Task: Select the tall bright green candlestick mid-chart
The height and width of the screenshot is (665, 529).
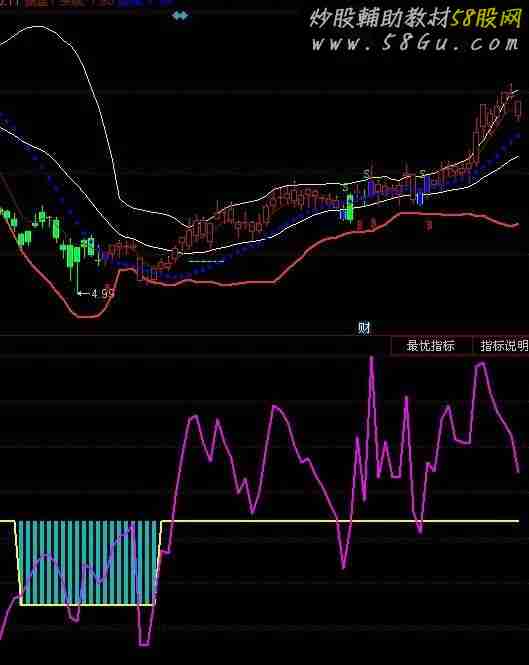Action: coord(350,207)
